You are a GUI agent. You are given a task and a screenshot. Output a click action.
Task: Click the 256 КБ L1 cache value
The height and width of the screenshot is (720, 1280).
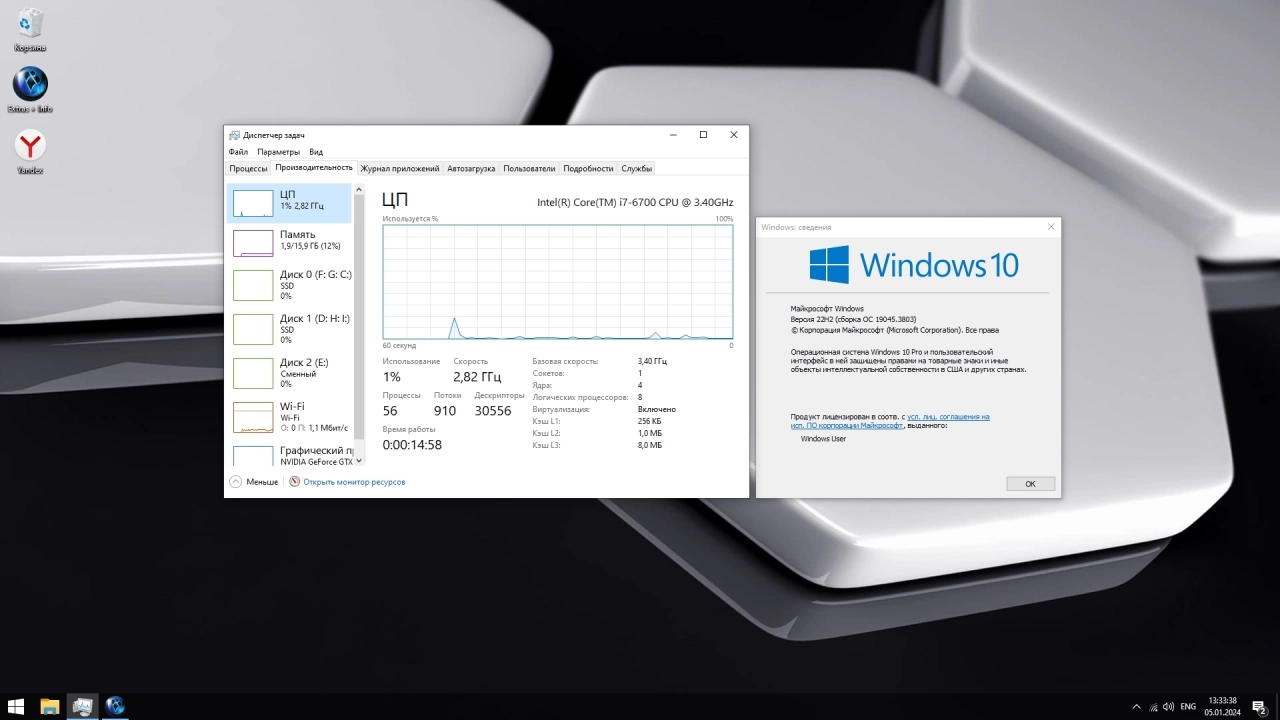650,421
